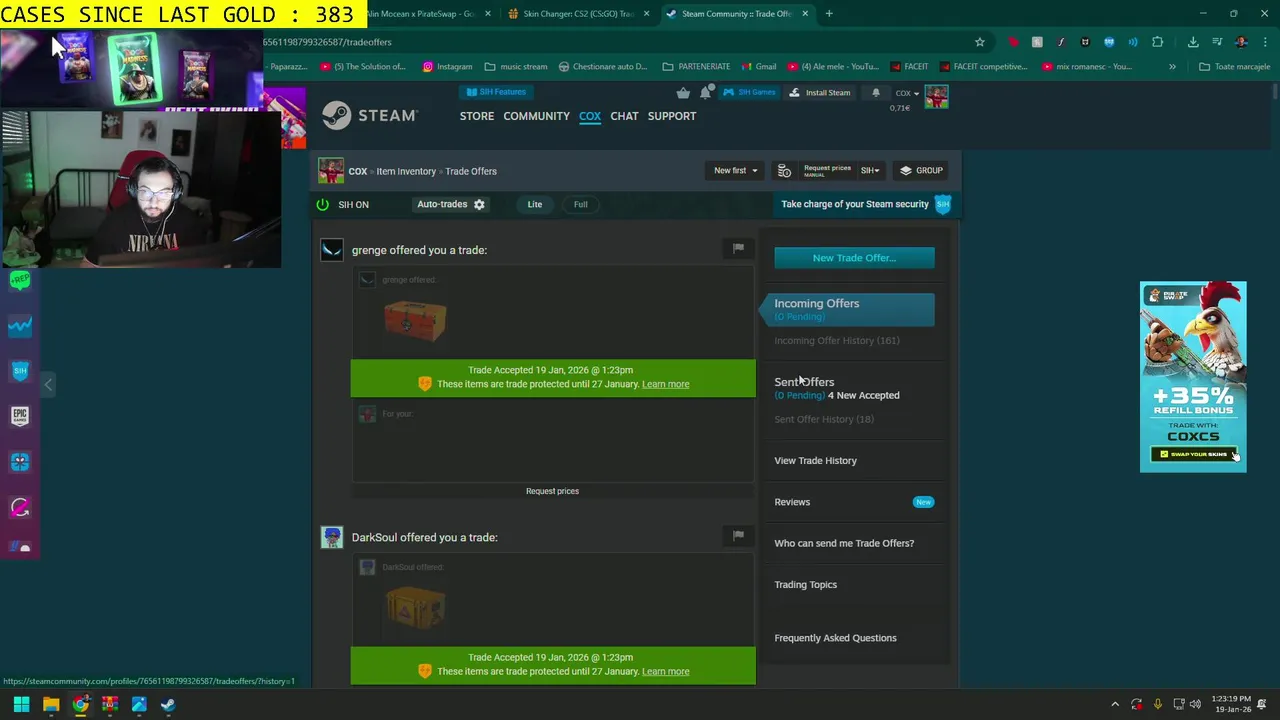Click DarkSoul's avatar in trade offer
Screen dimensions: 1280x720
(331, 537)
